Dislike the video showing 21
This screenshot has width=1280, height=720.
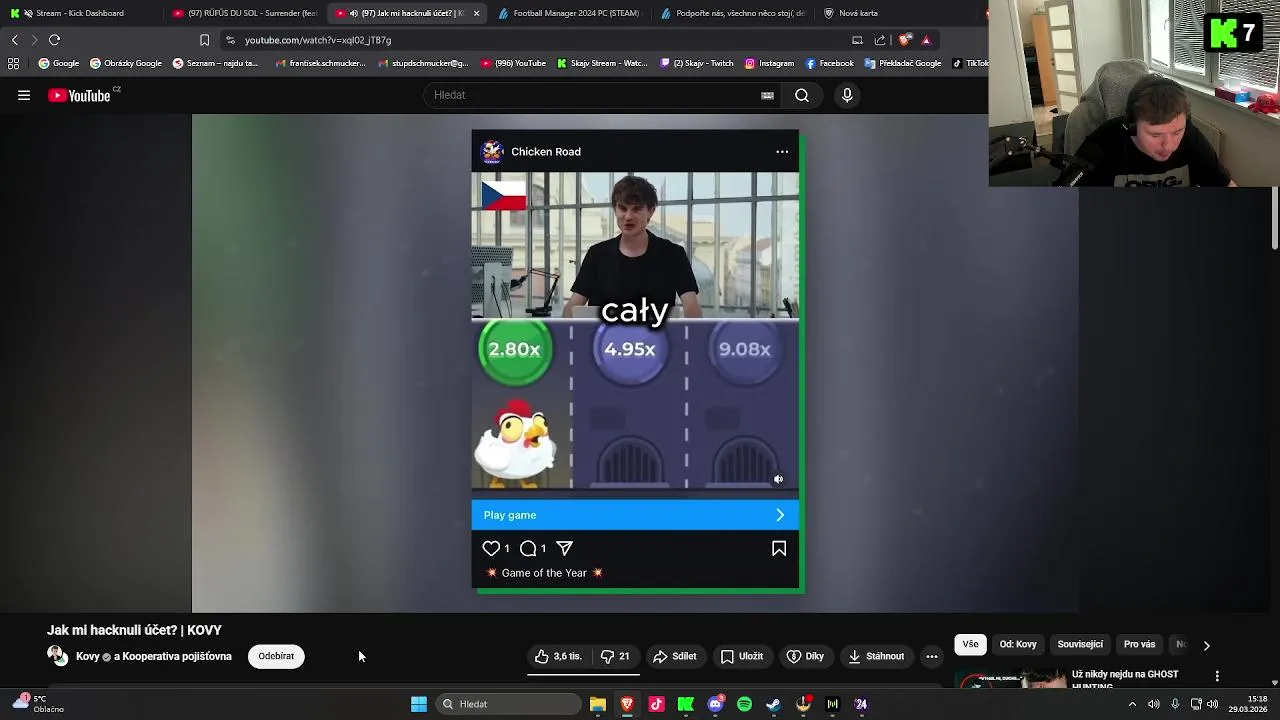tap(614, 657)
